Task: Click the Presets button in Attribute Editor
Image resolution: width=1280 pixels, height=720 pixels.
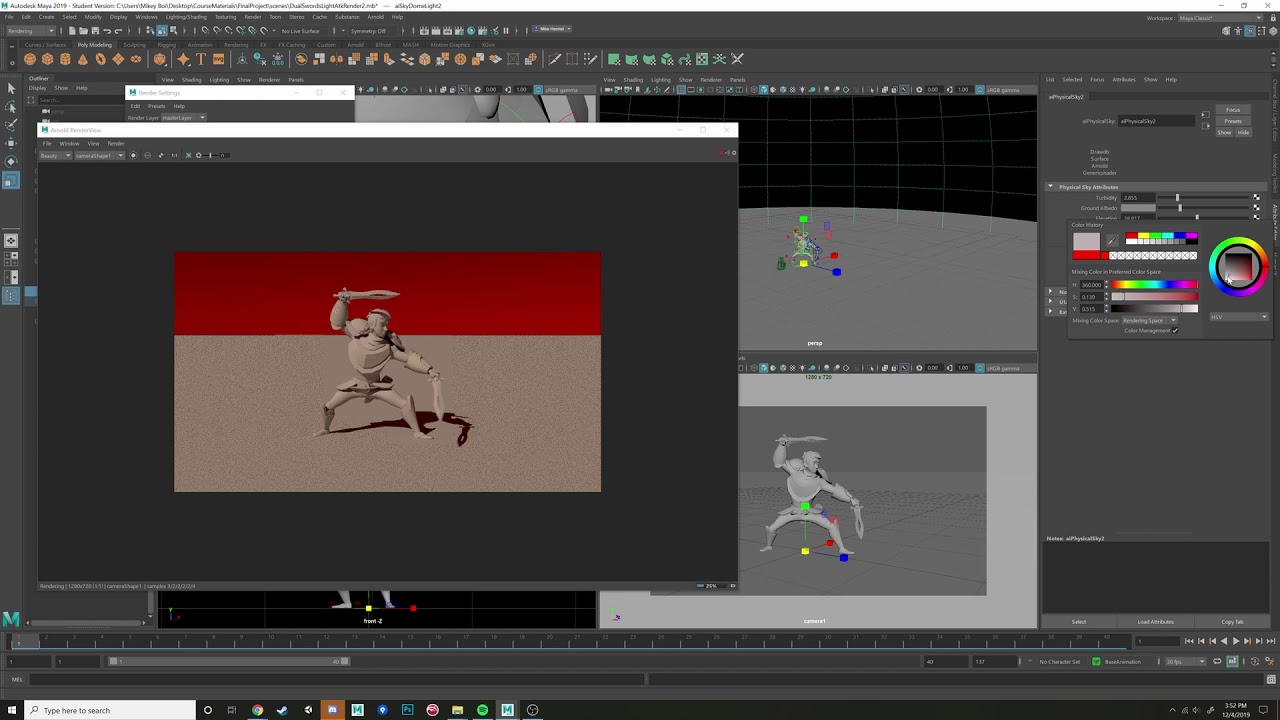Action: click(x=1233, y=121)
